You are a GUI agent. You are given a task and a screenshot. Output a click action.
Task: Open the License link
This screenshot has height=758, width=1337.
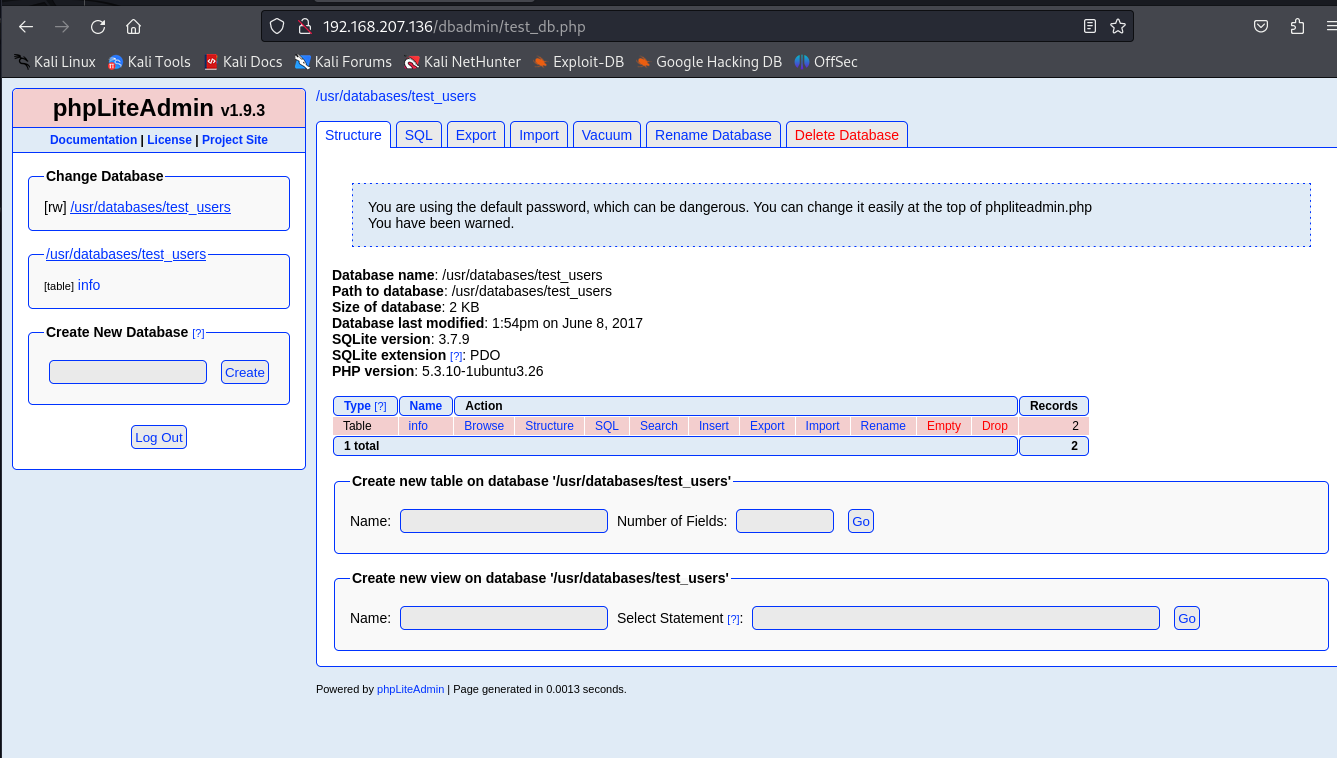pyautogui.click(x=169, y=140)
